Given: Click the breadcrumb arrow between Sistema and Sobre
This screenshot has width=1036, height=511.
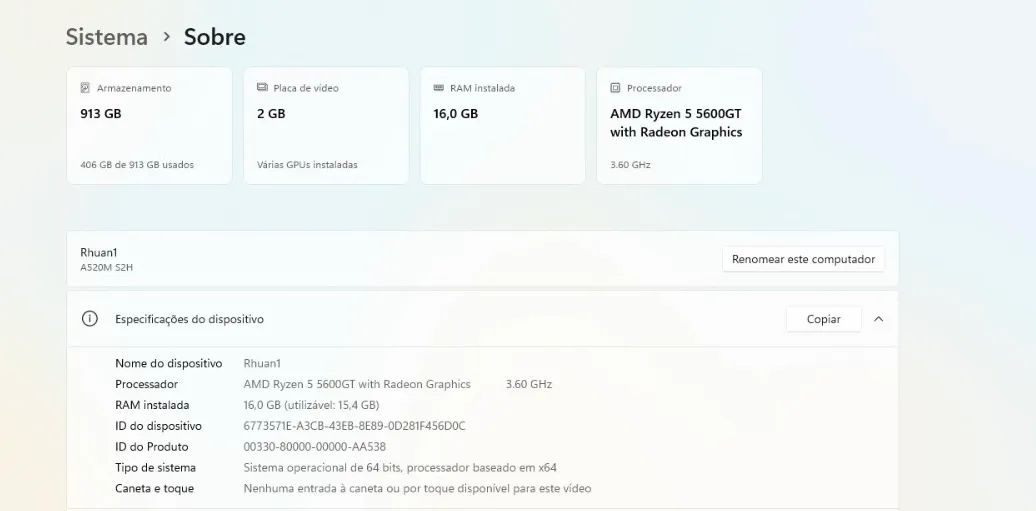Looking at the screenshot, I should pos(166,37).
